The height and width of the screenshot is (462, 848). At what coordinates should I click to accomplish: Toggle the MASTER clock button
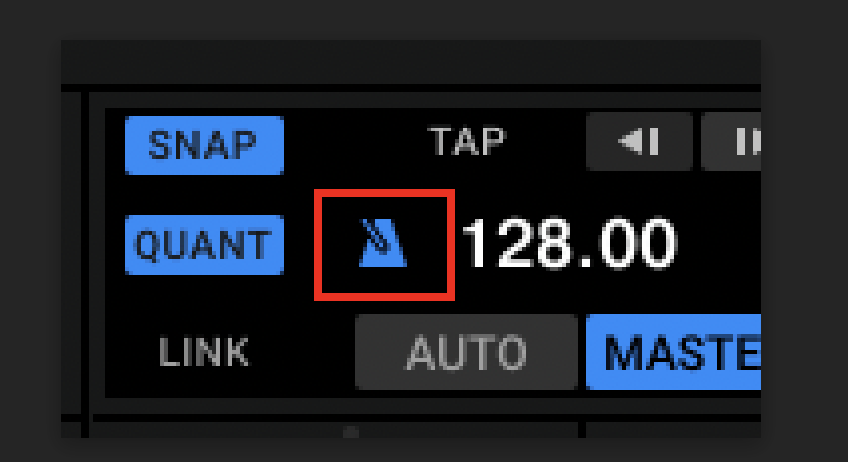click(674, 352)
